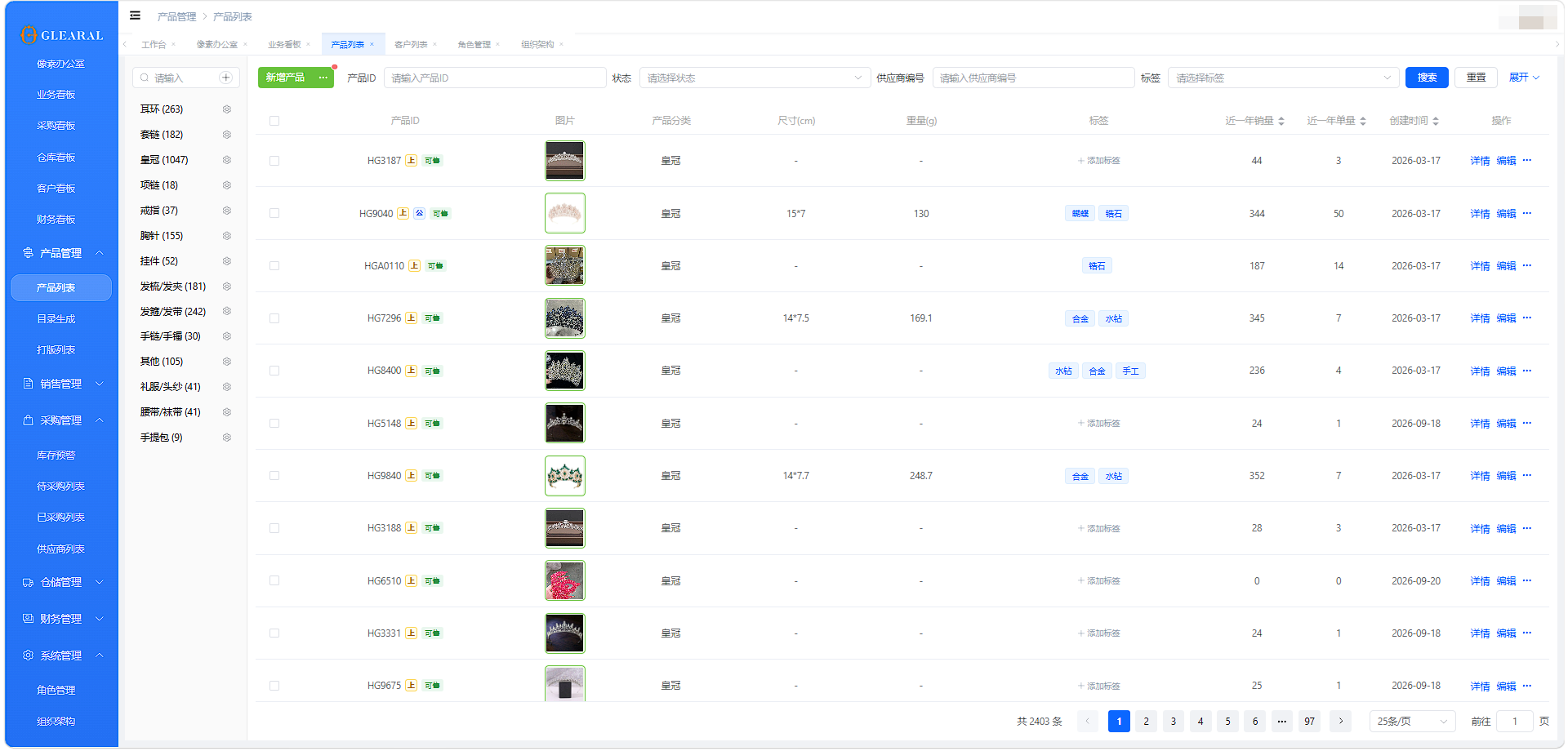Viewport: 1568px width, 751px height.
Task: Click the 可售 badge beside HGA0110
Action: tap(435, 266)
